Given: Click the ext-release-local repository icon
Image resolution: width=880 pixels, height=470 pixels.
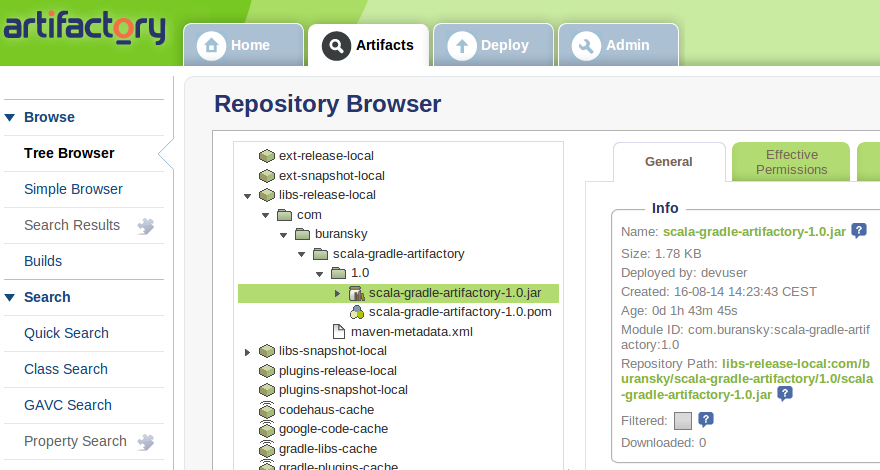Looking at the screenshot, I should point(267,156).
